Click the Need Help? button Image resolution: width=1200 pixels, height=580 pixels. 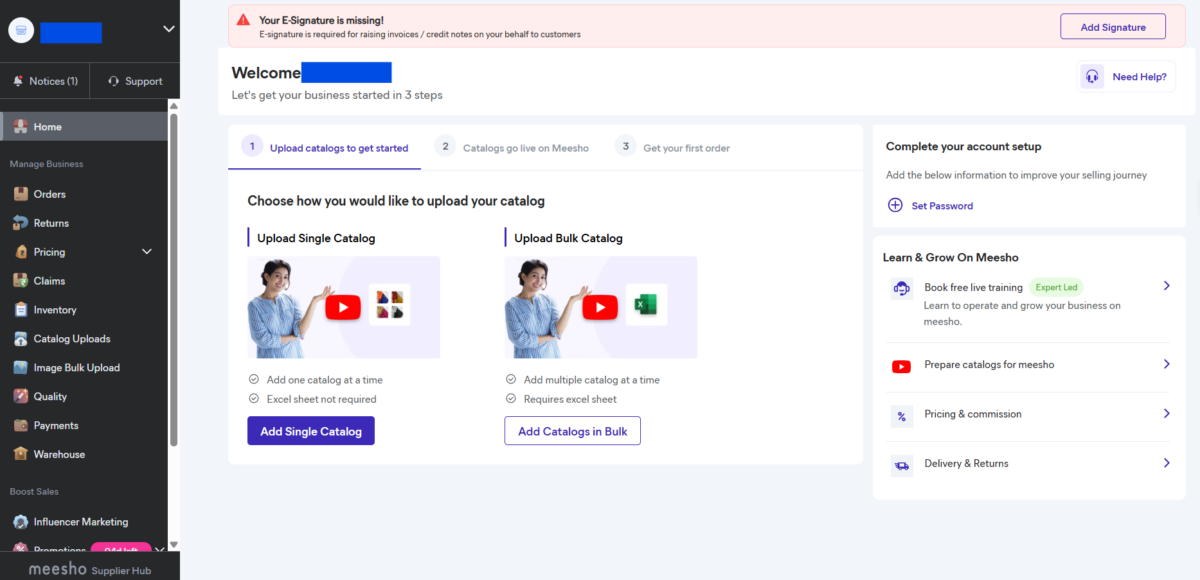click(1126, 76)
